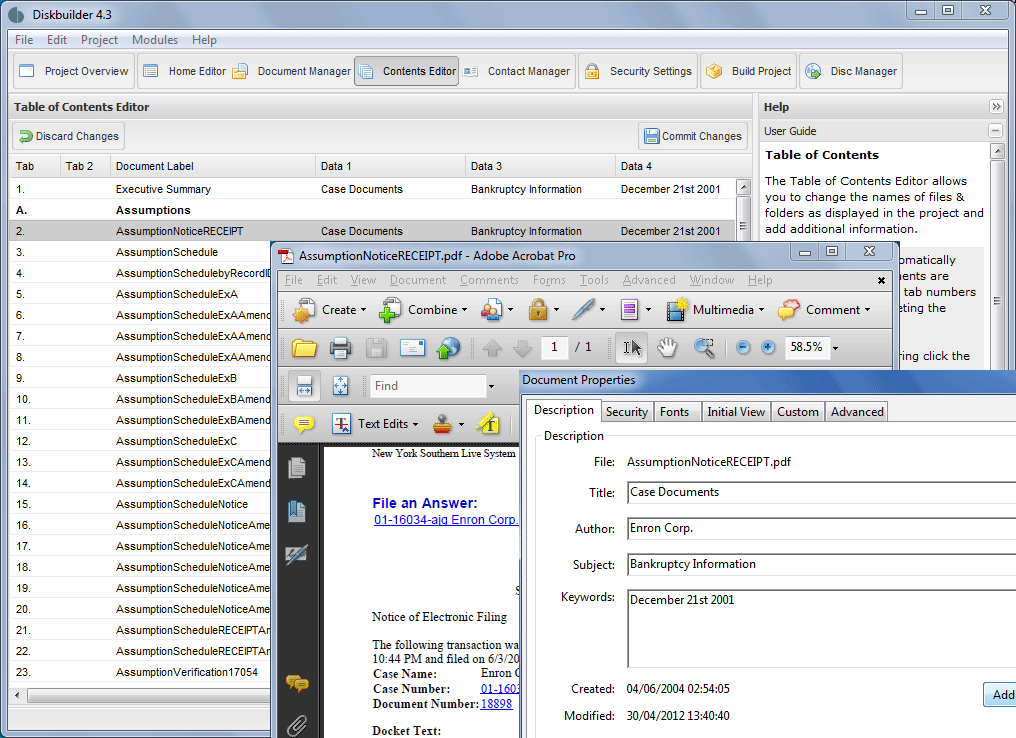1016x738 pixels.
Task: Click Commit Changes button
Action: 693,136
